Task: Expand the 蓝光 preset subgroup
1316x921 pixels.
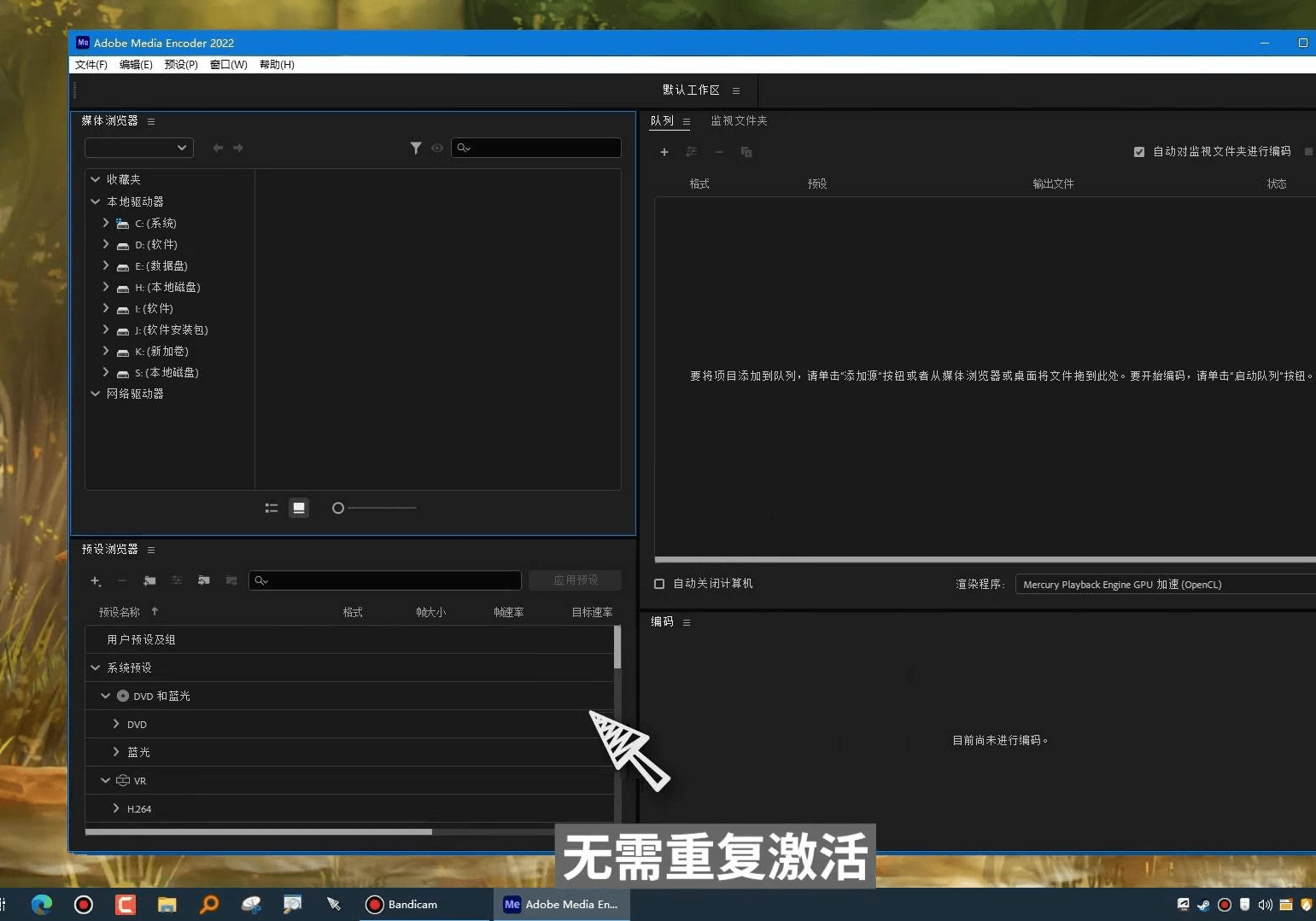Action: (116, 752)
